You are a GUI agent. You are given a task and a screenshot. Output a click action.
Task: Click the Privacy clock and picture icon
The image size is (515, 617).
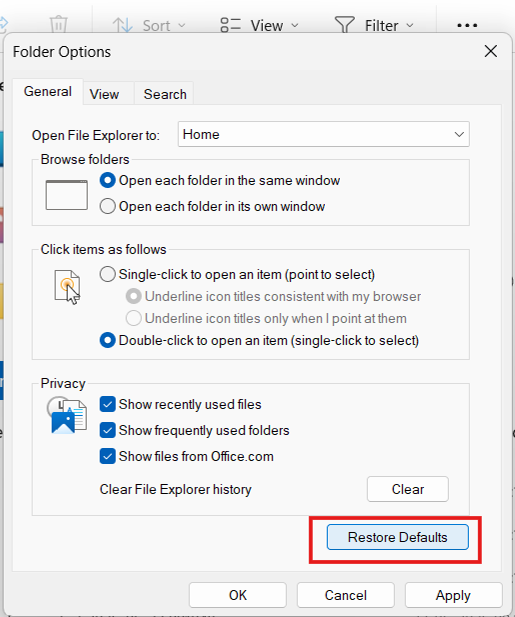67,415
